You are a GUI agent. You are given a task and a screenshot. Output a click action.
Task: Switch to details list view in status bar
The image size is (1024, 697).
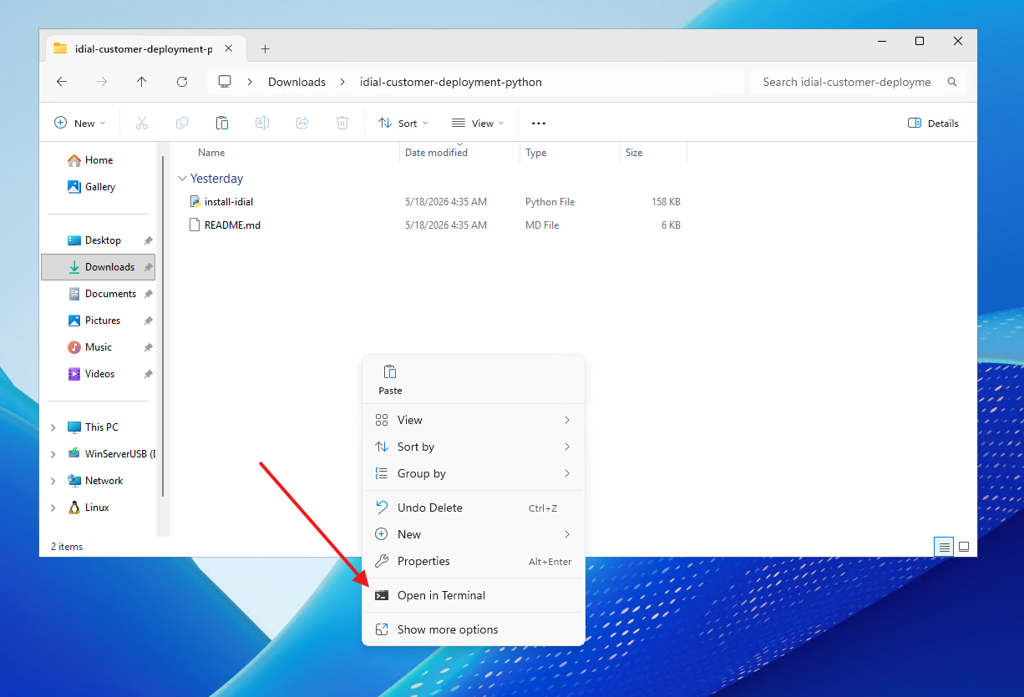[x=944, y=547]
